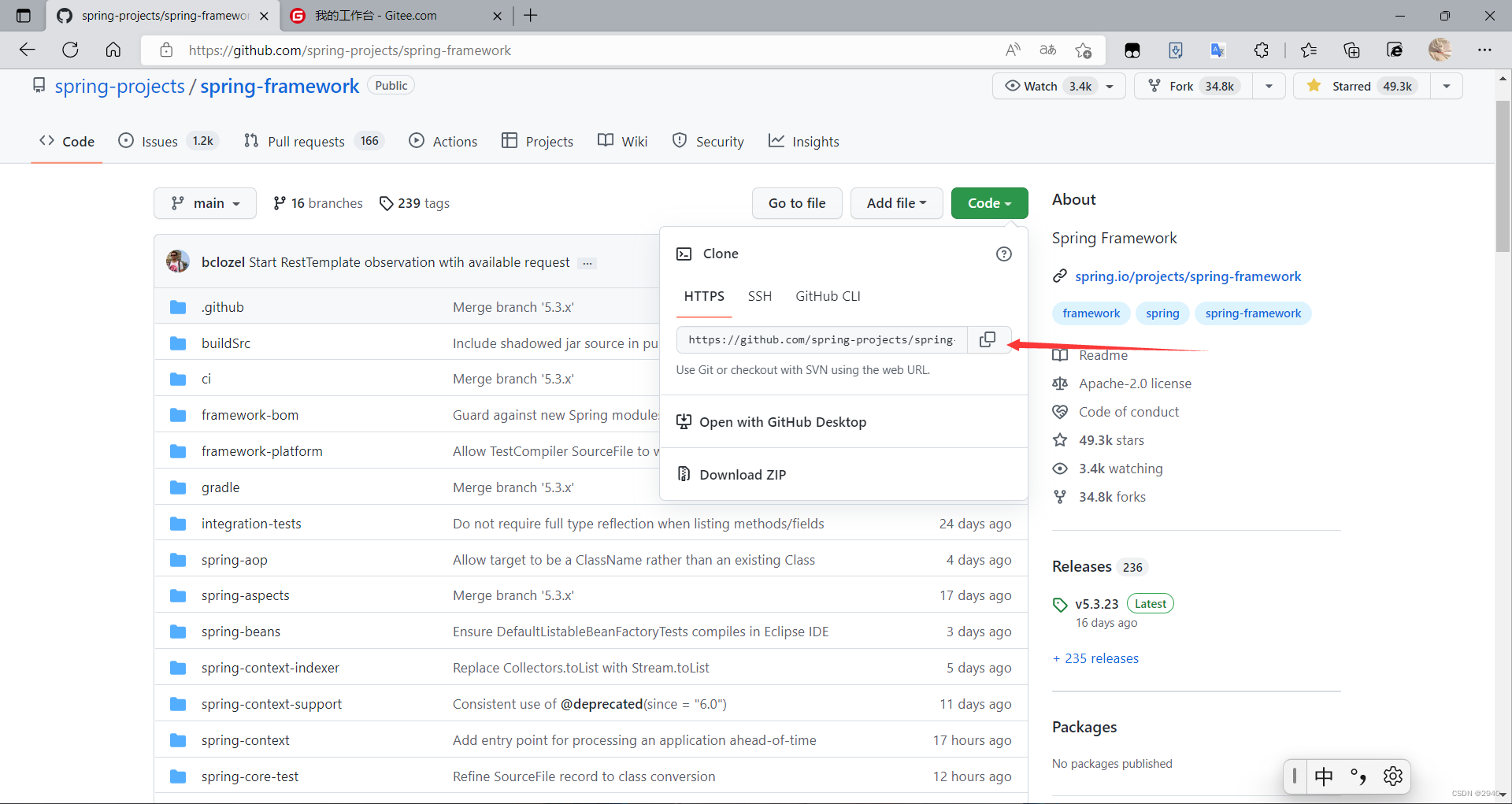Viewport: 1512px width, 804px height.
Task: Add this page to favorites
Action: 1084,50
